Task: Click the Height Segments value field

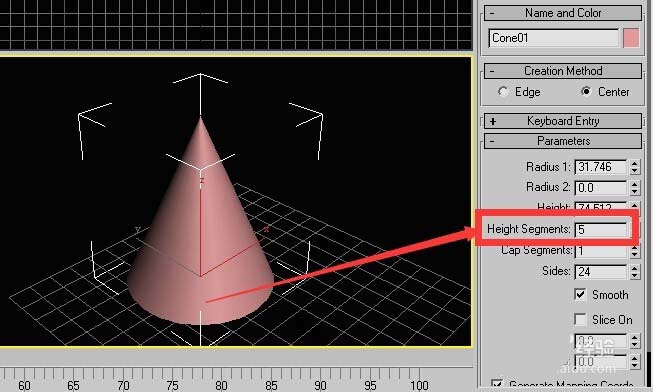Action: pyautogui.click(x=601, y=230)
